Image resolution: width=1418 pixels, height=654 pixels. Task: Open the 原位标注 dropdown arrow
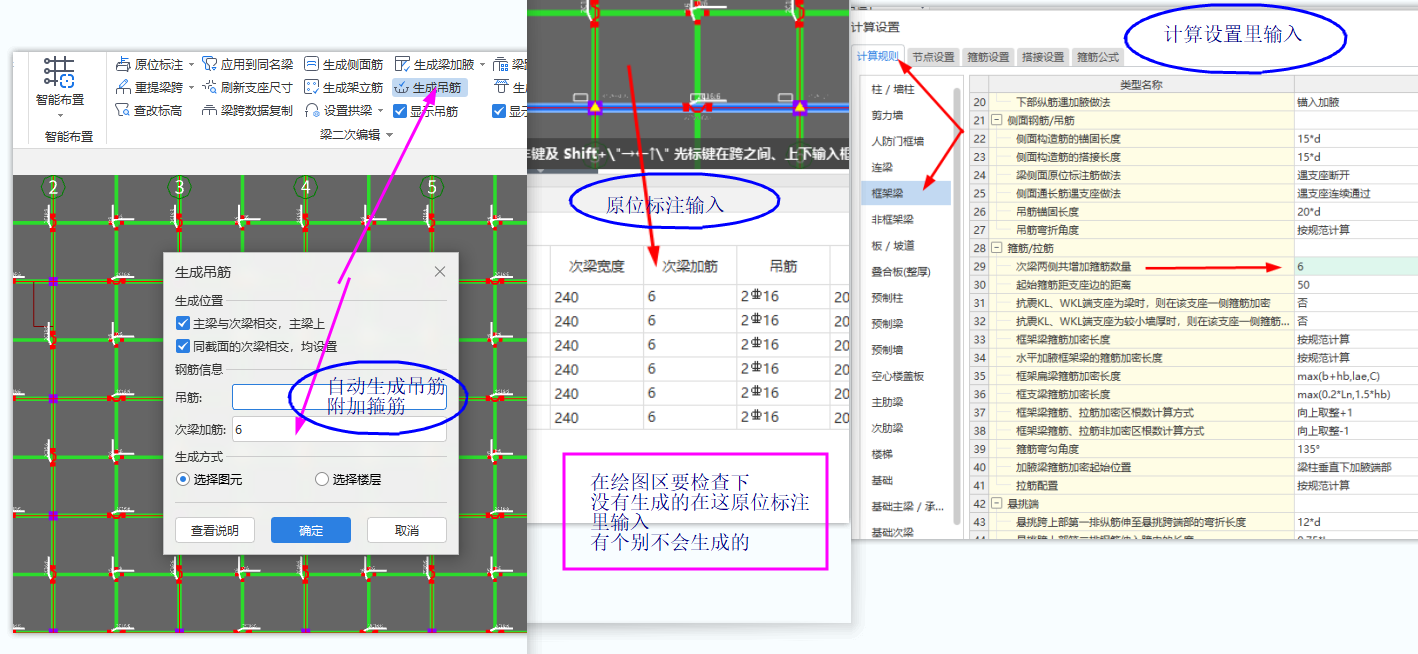point(192,64)
